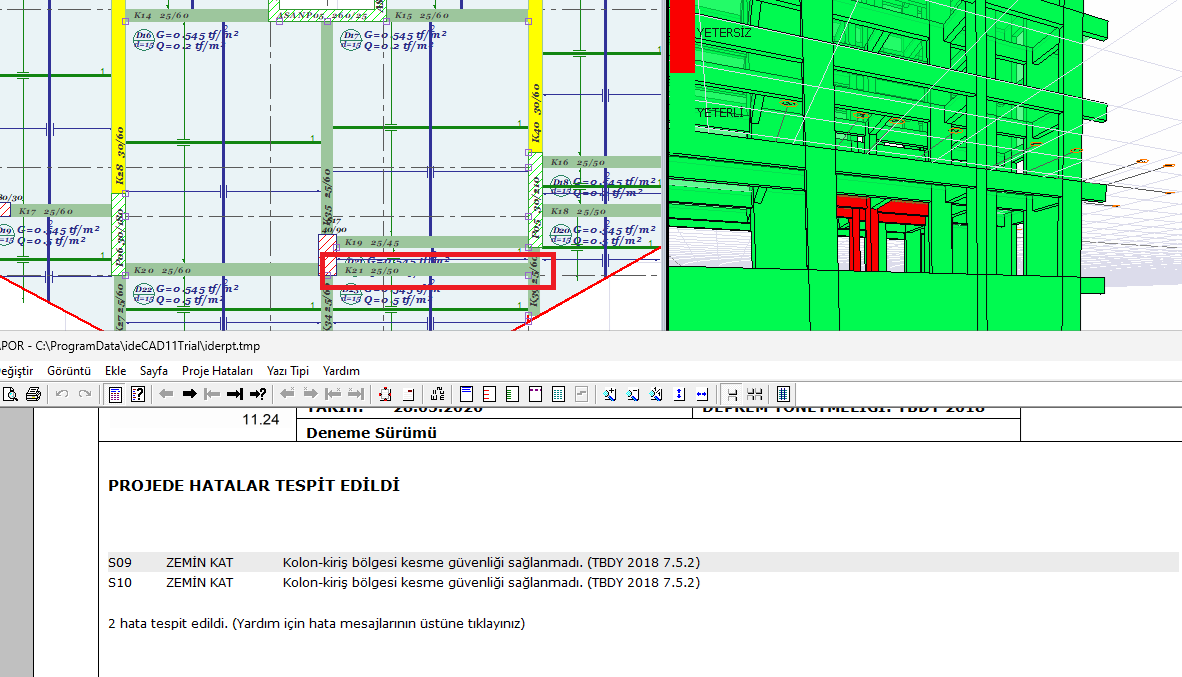Click the page icon with blue top header

coord(466,394)
